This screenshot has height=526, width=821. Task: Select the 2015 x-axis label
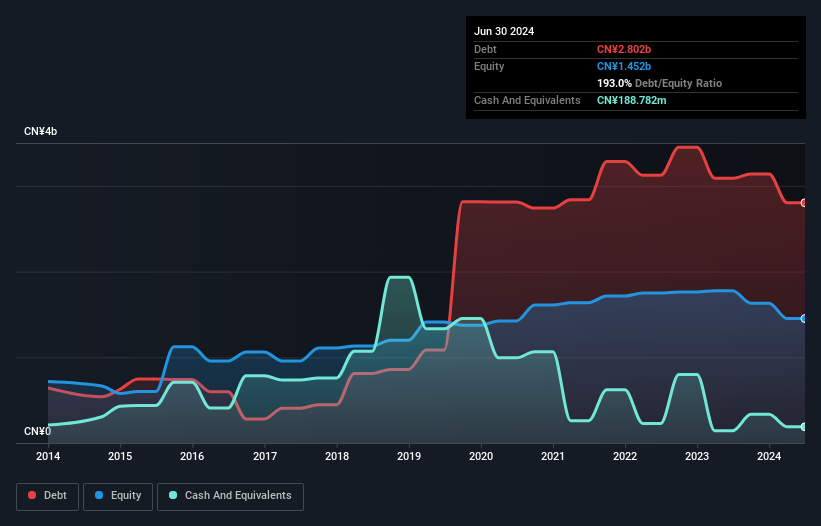point(120,456)
